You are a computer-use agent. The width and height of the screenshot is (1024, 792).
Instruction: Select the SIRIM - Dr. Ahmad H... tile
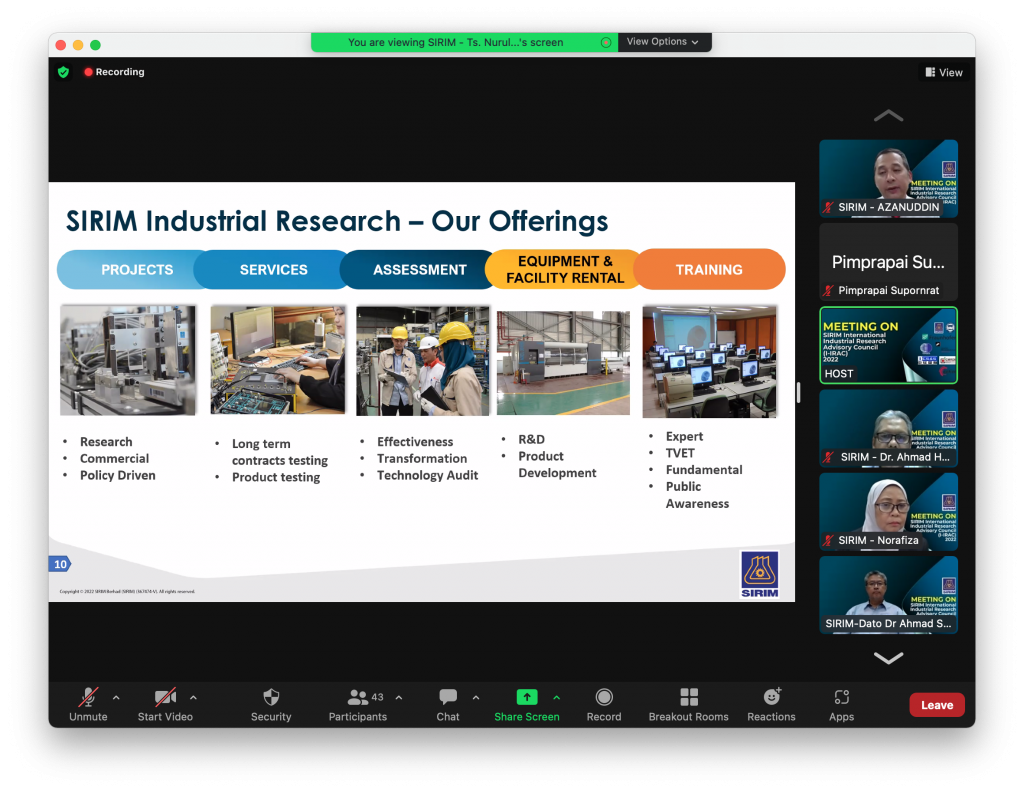tap(888, 428)
